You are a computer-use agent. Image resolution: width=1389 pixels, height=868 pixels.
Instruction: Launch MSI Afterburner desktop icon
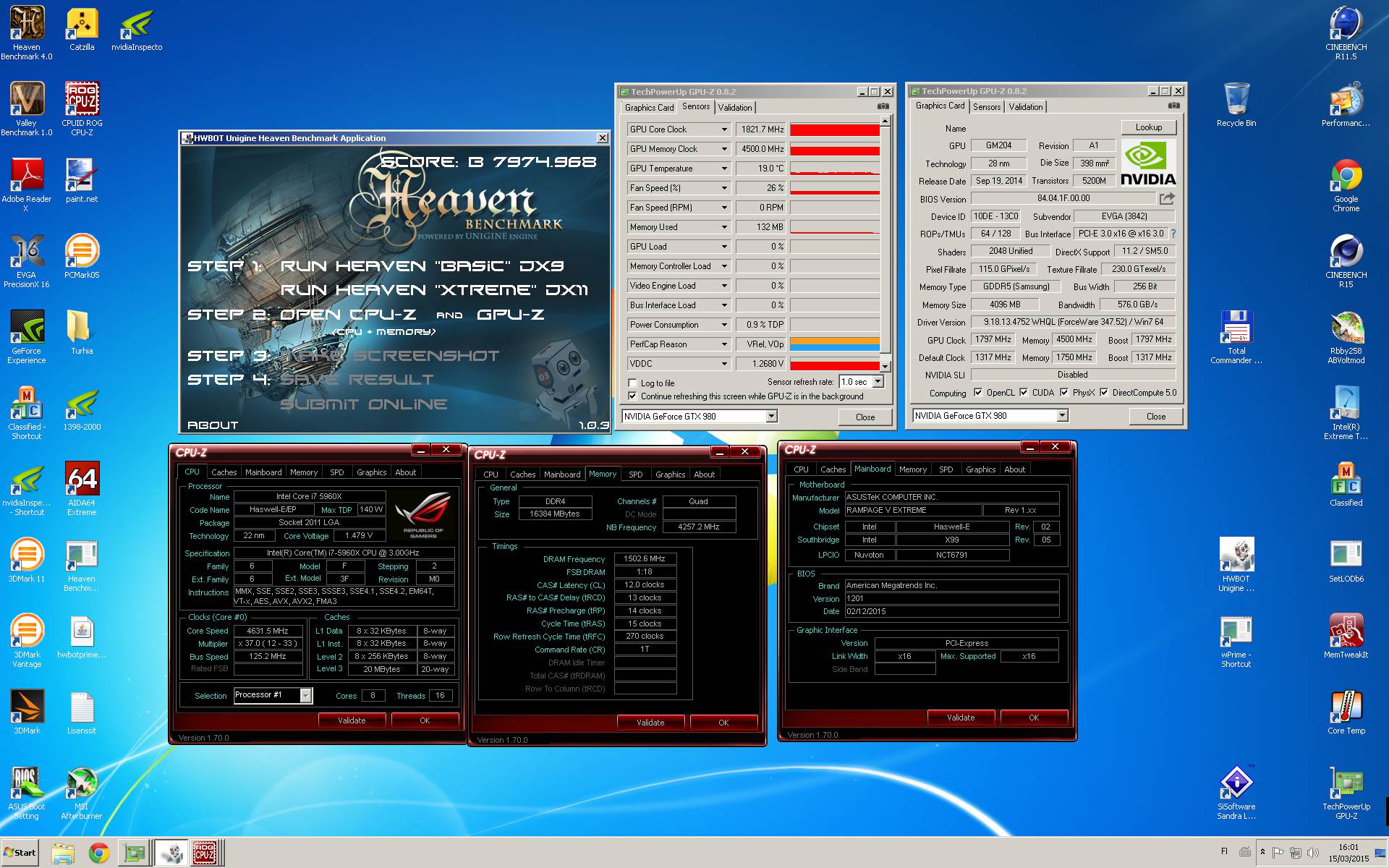pos(82,792)
